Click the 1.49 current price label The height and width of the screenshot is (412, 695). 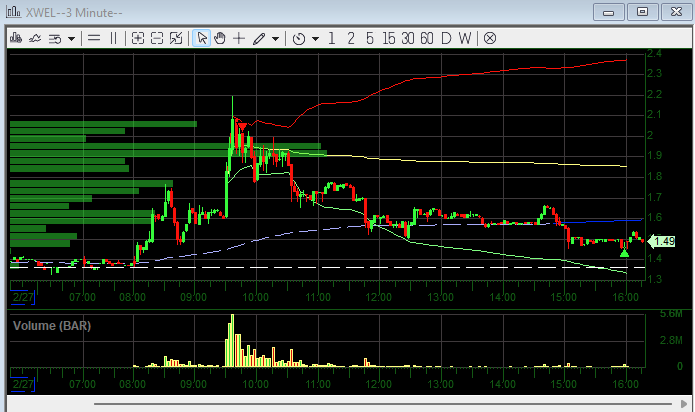[x=662, y=241]
